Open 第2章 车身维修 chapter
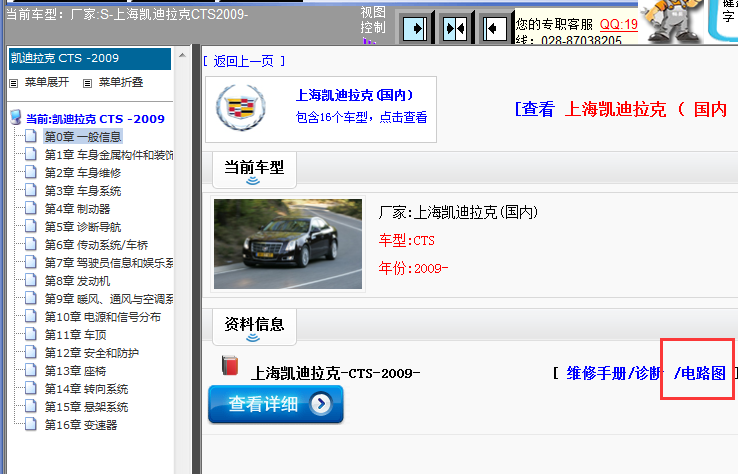Image resolution: width=738 pixels, height=474 pixels. coord(83,173)
